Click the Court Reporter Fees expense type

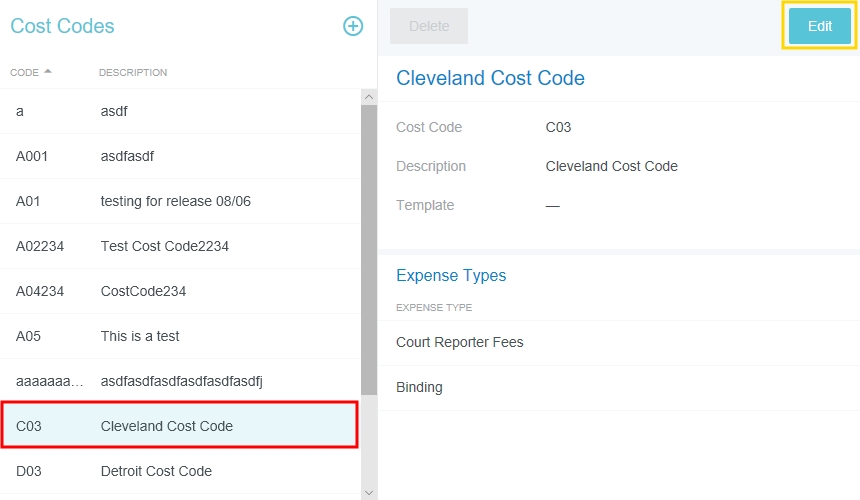[460, 343]
